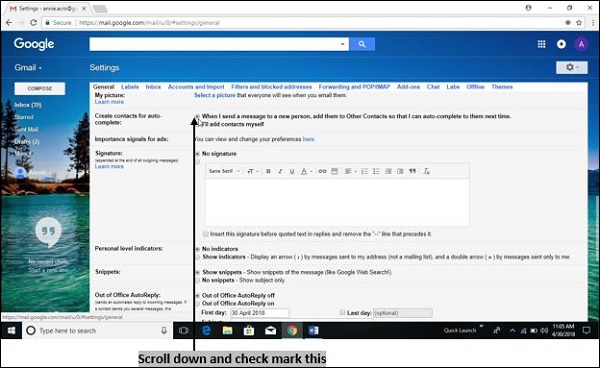This screenshot has width=600, height=368.
Task: Switch to the Labels settings tab
Action: (130, 87)
